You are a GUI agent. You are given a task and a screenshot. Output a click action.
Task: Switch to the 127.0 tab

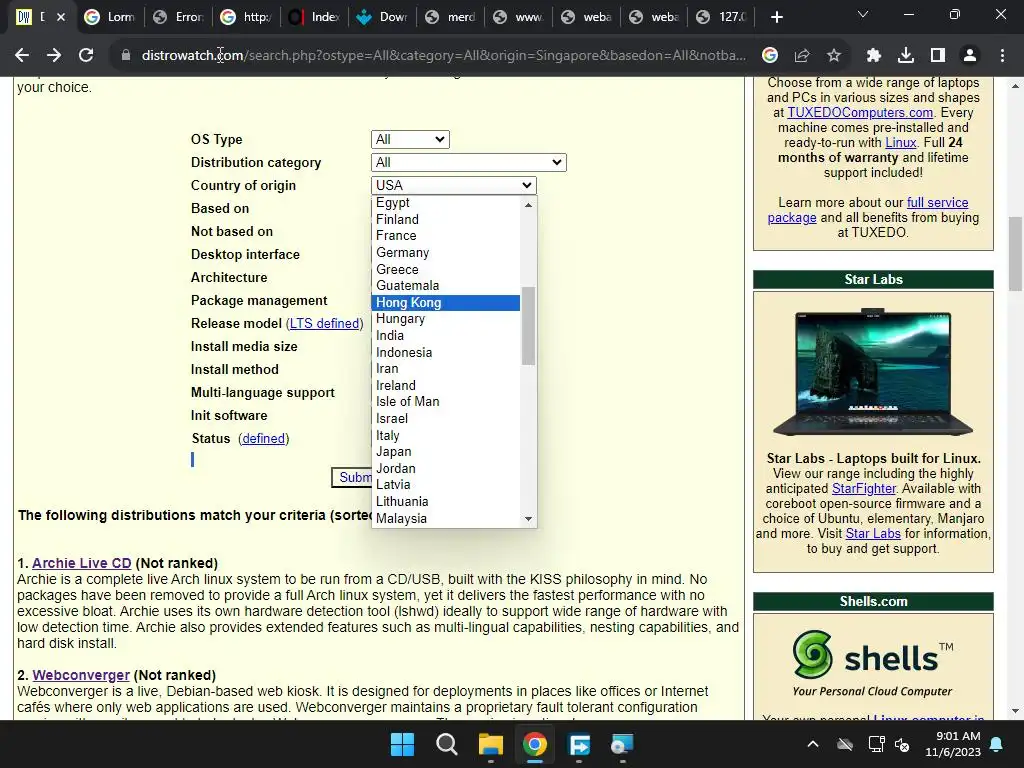tap(722, 17)
